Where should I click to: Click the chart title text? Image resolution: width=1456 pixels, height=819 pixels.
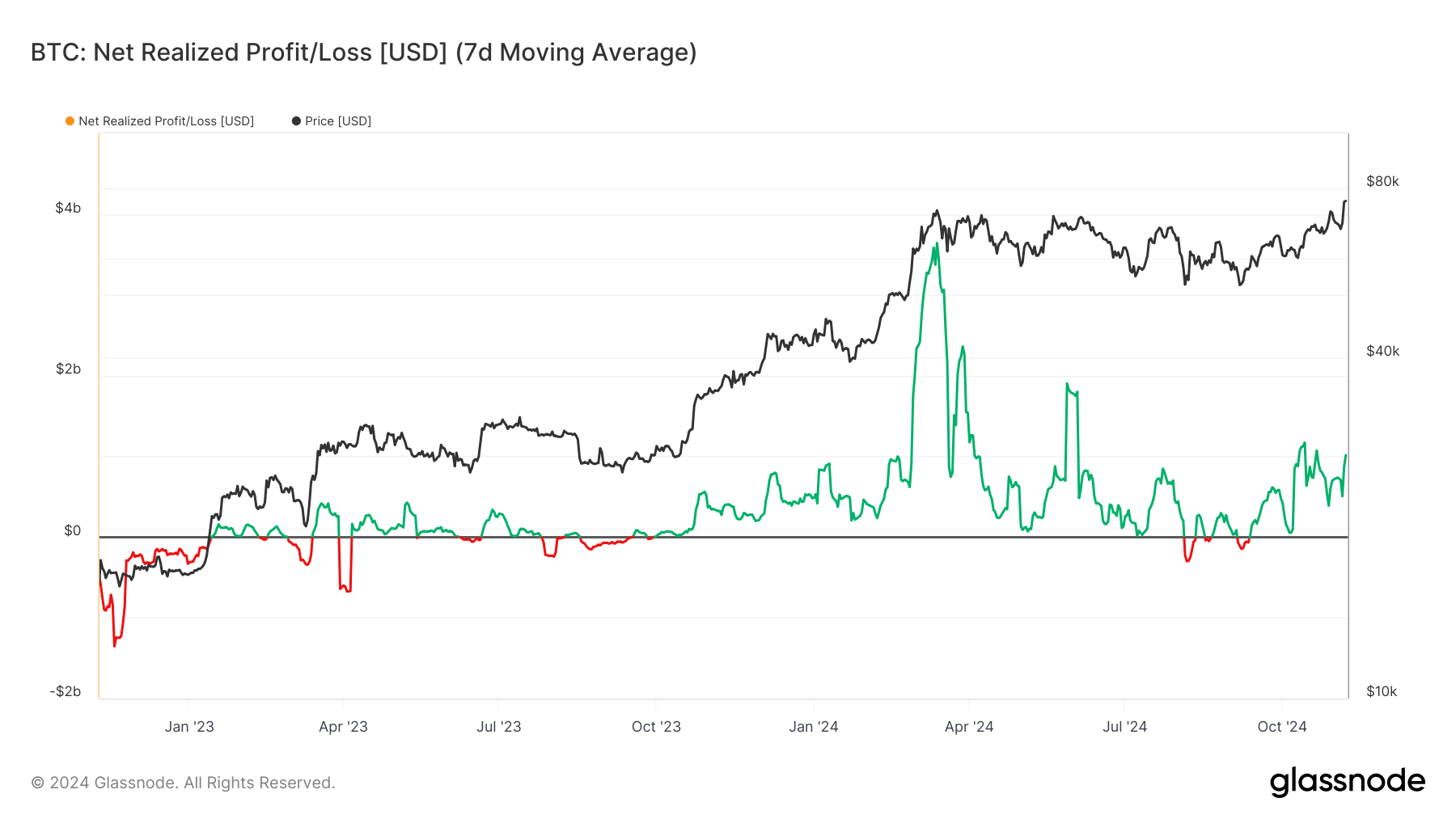(363, 53)
